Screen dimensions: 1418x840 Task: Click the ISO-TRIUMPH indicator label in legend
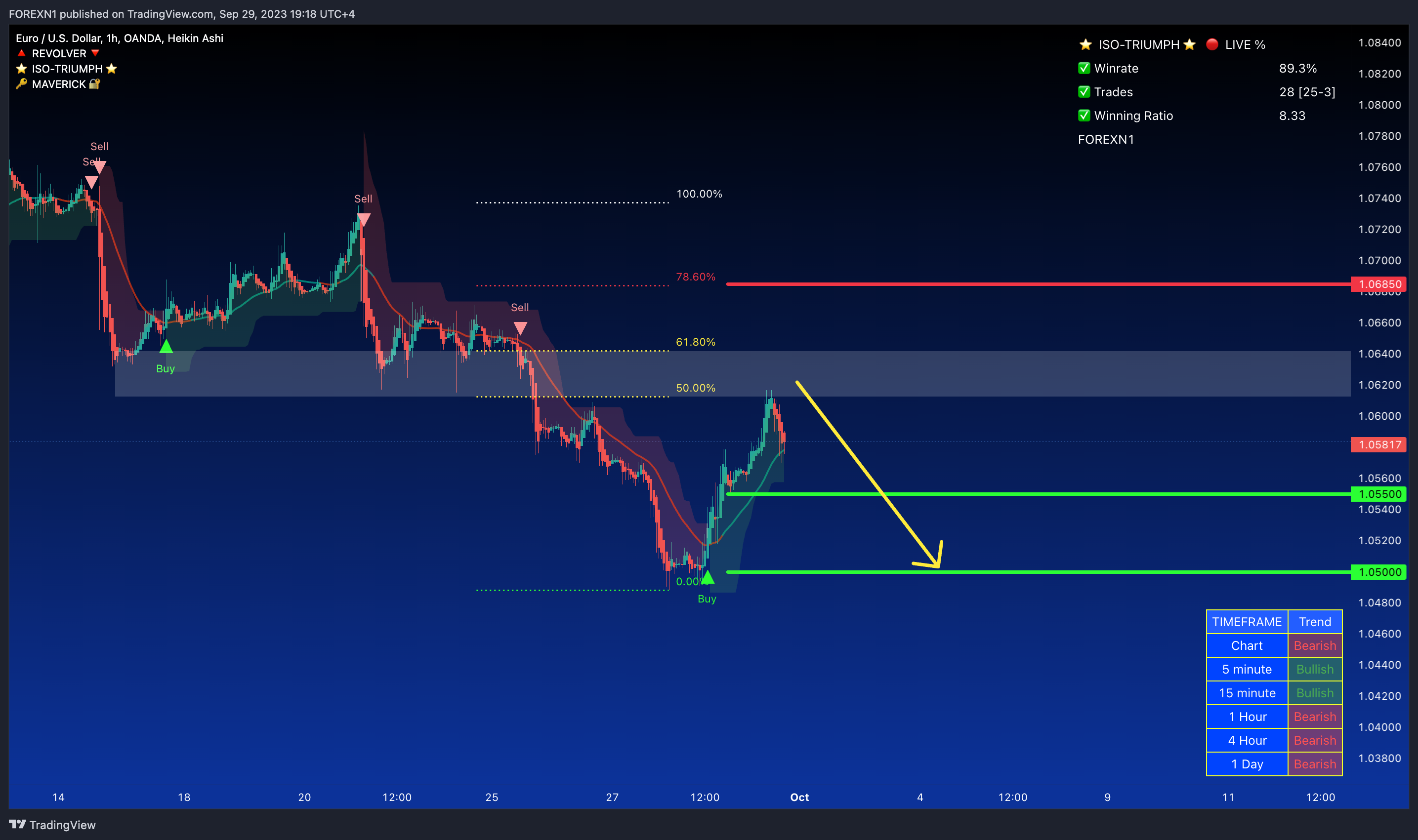pos(67,69)
